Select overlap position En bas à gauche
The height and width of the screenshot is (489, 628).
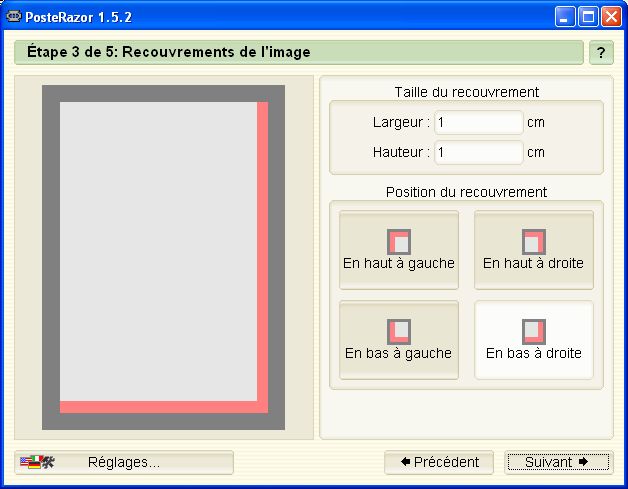coord(399,340)
